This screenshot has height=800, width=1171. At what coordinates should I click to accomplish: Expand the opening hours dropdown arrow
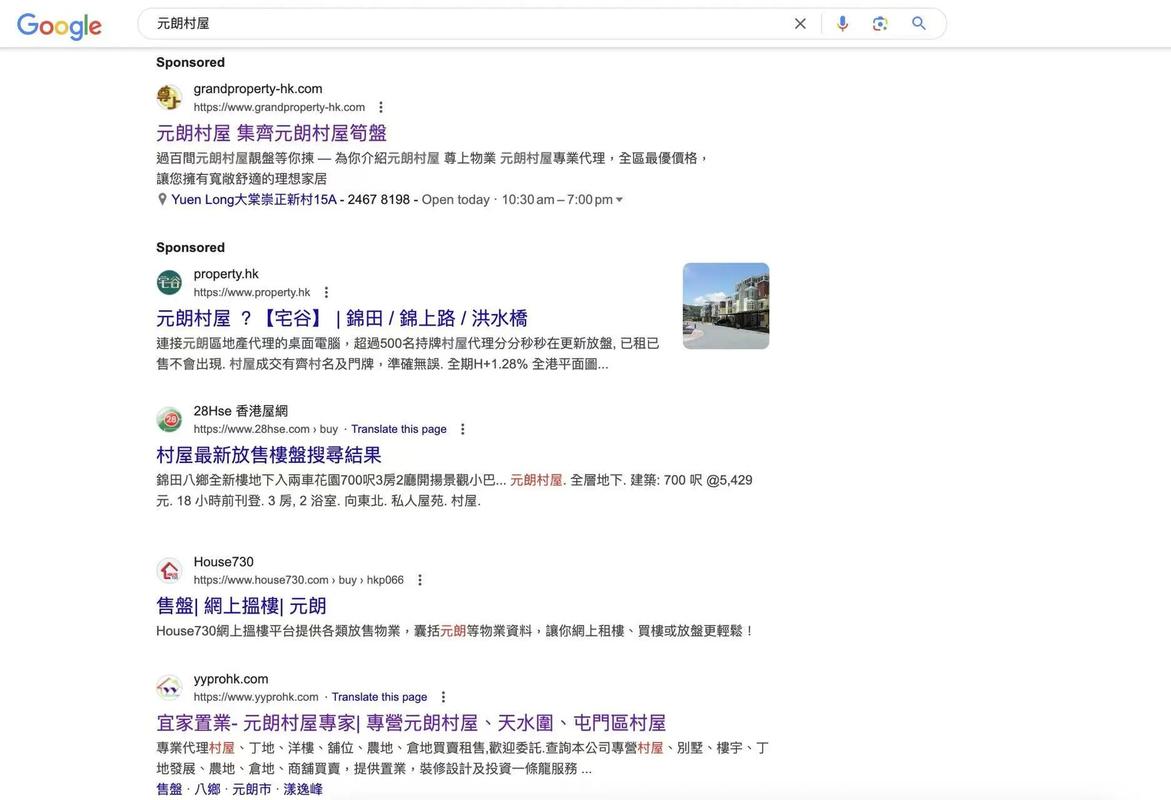point(619,199)
